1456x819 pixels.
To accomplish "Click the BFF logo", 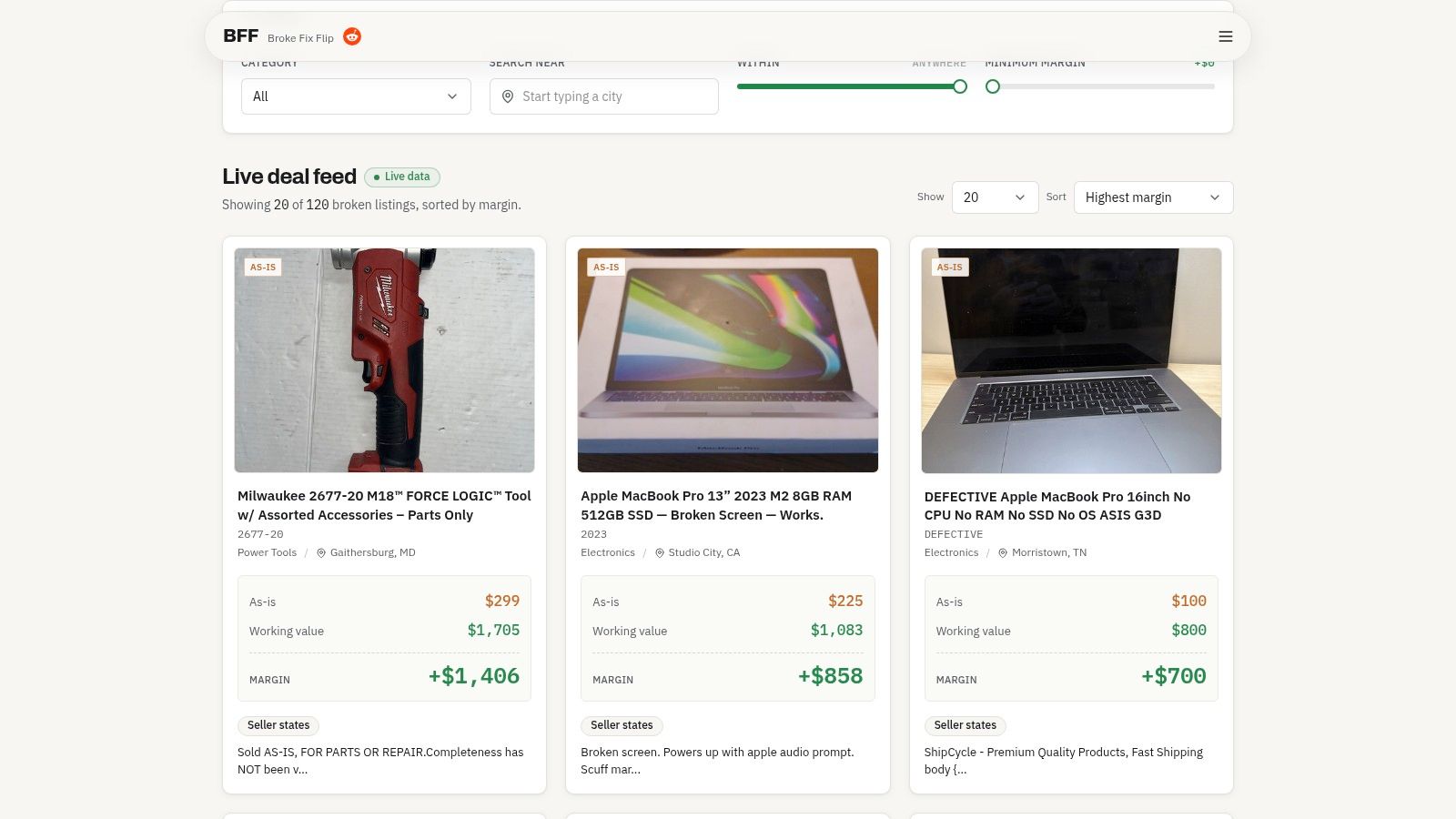I will pyautogui.click(x=241, y=36).
